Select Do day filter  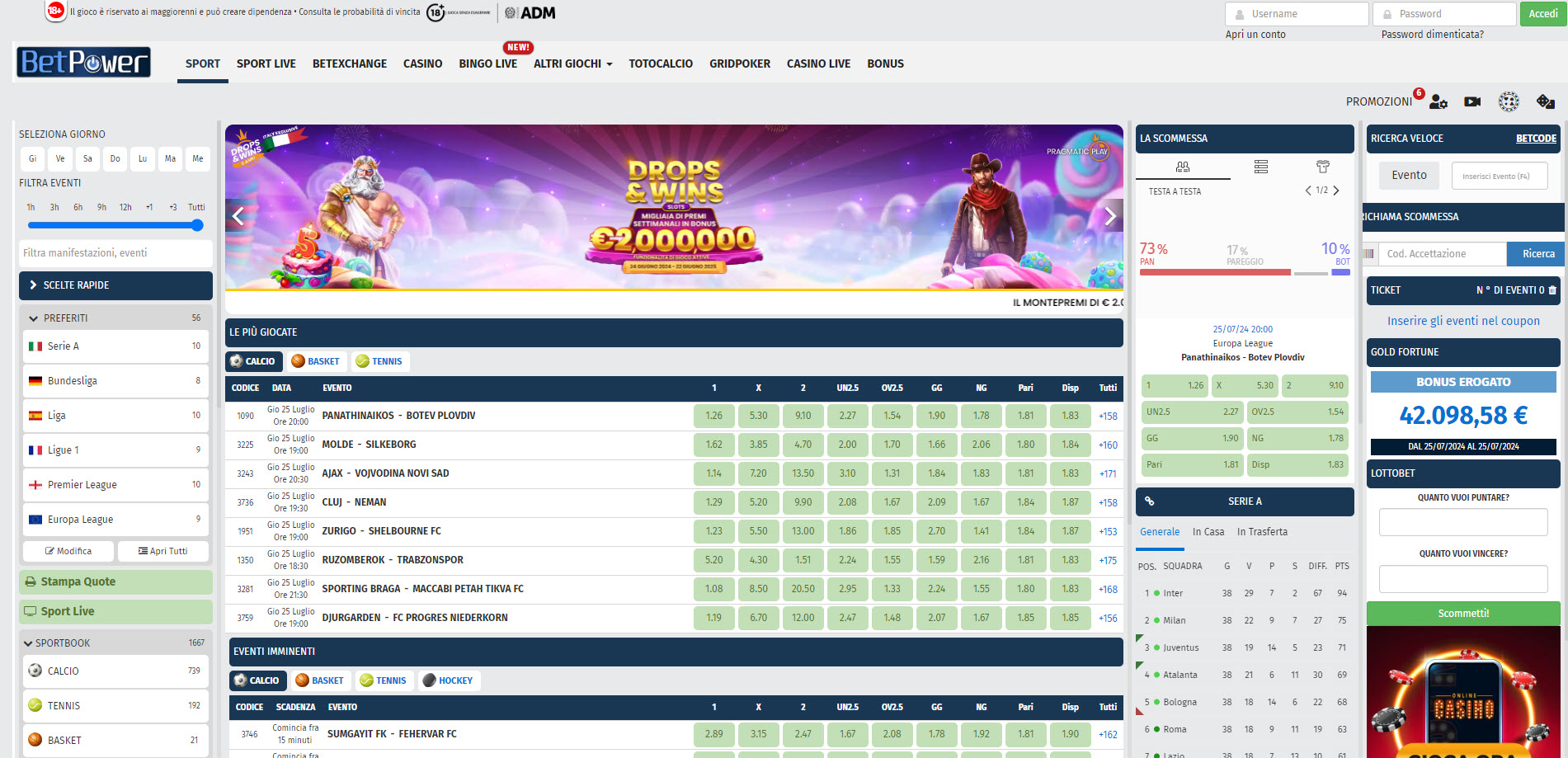(115, 158)
